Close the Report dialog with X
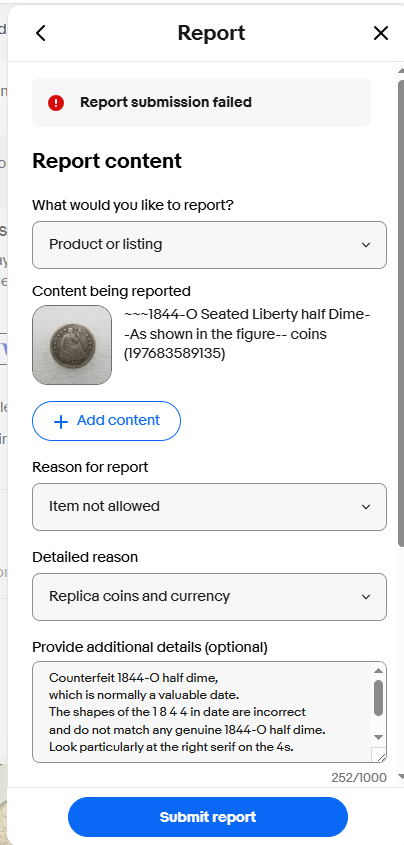The image size is (404, 845). tap(380, 33)
